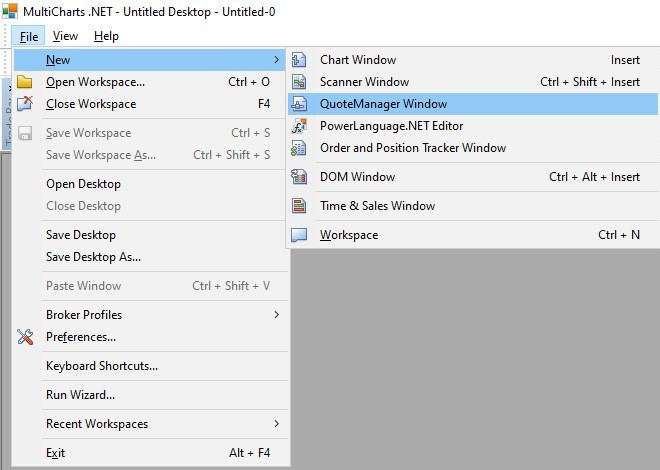Choose Close Workspace menu entry

[x=149, y=104]
